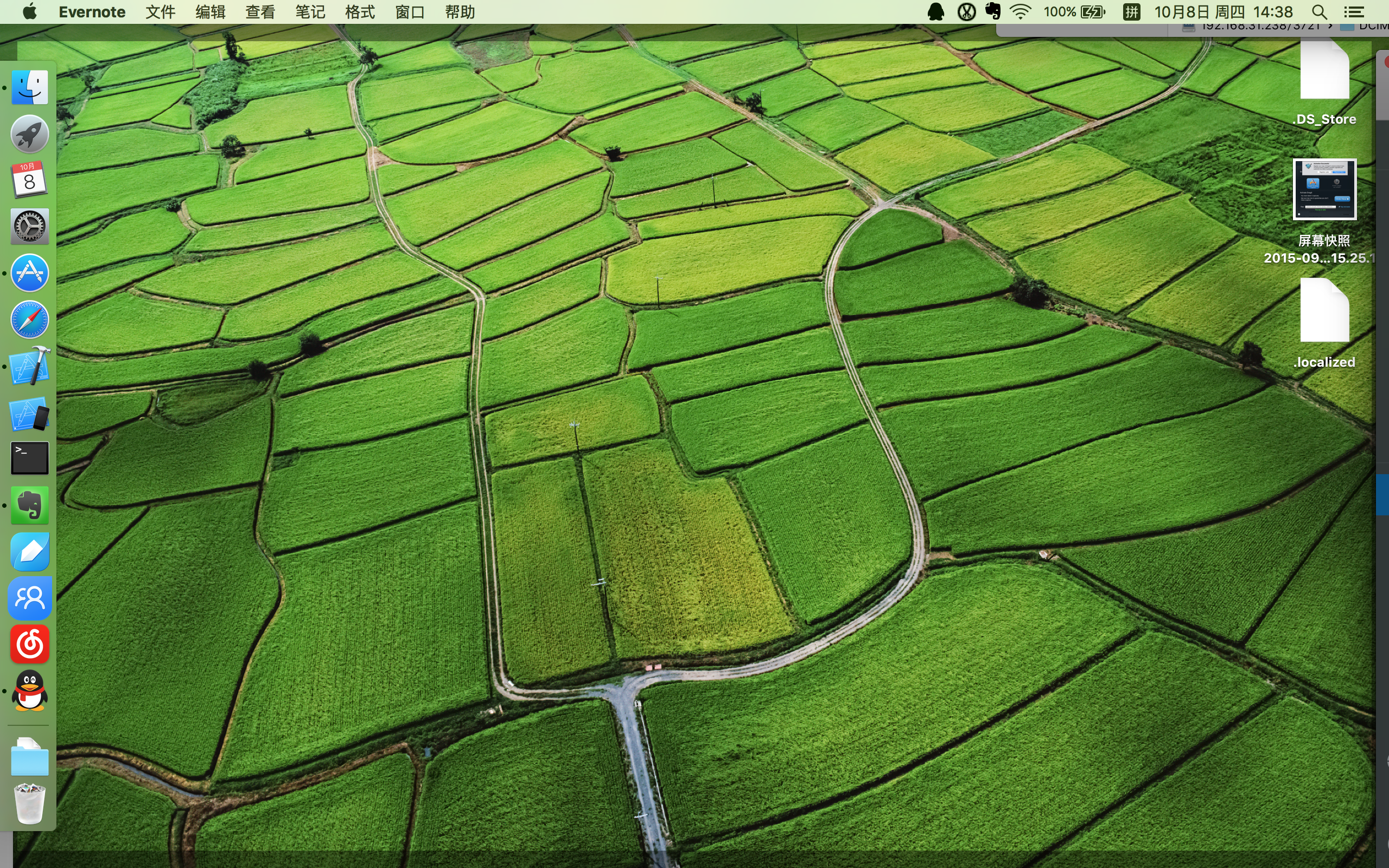The width and height of the screenshot is (1389, 868).
Task: Open the Wi-Fi status menu
Action: pyautogui.click(x=1021, y=12)
